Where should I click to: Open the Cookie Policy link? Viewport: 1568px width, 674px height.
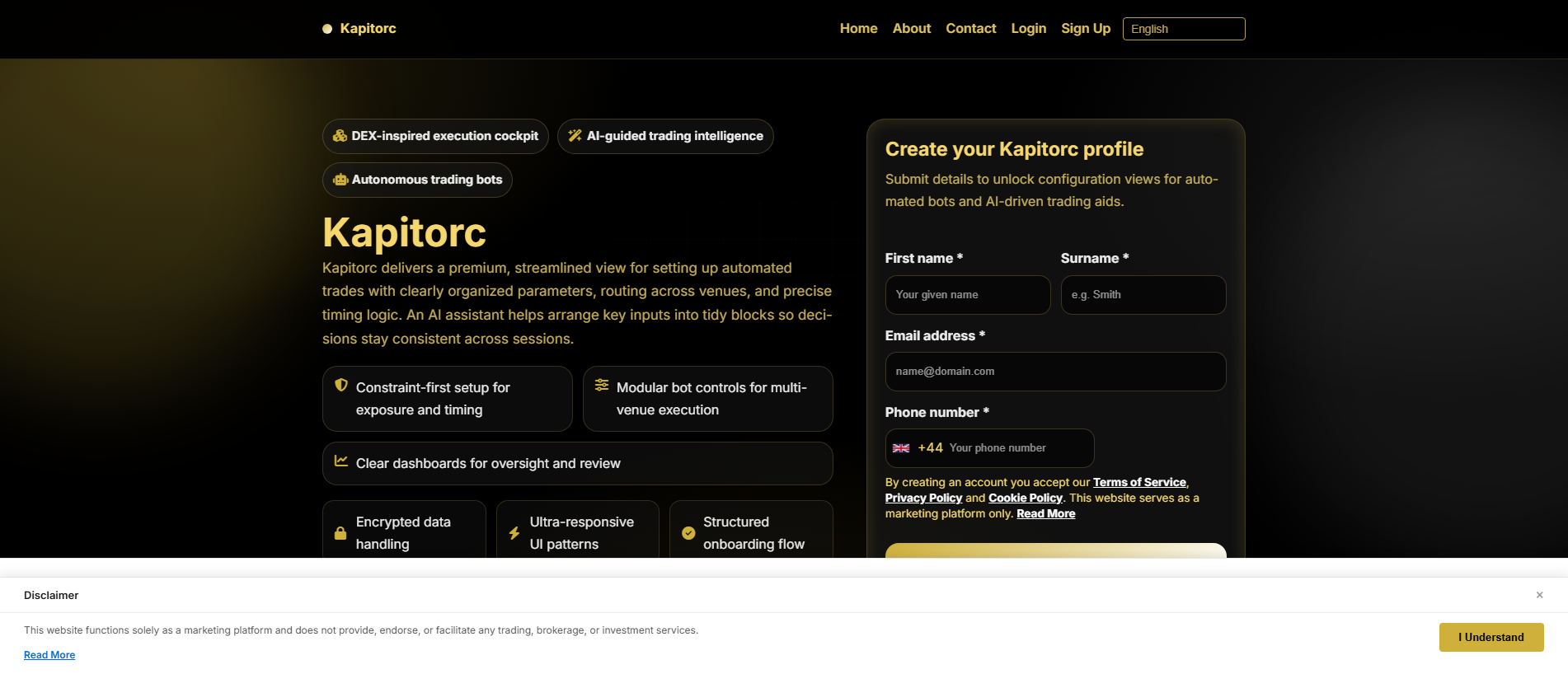point(1026,498)
